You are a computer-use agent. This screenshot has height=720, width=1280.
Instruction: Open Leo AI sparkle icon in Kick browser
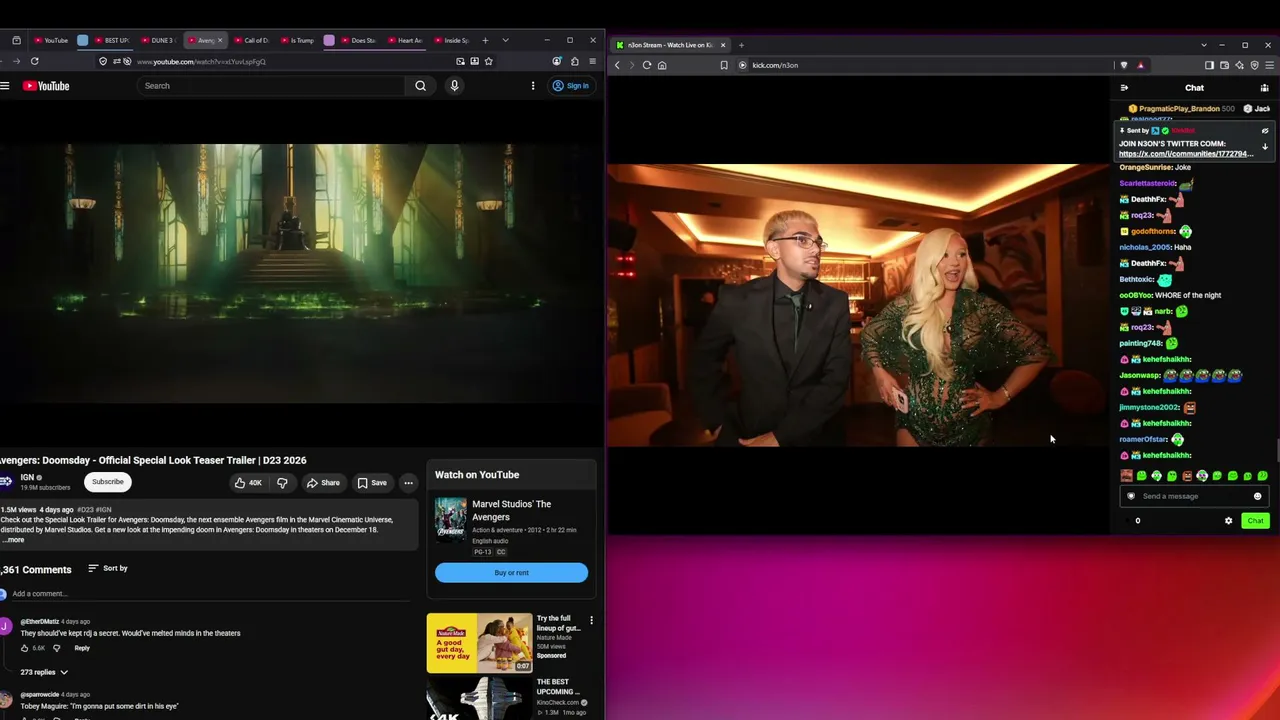pos(1239,65)
